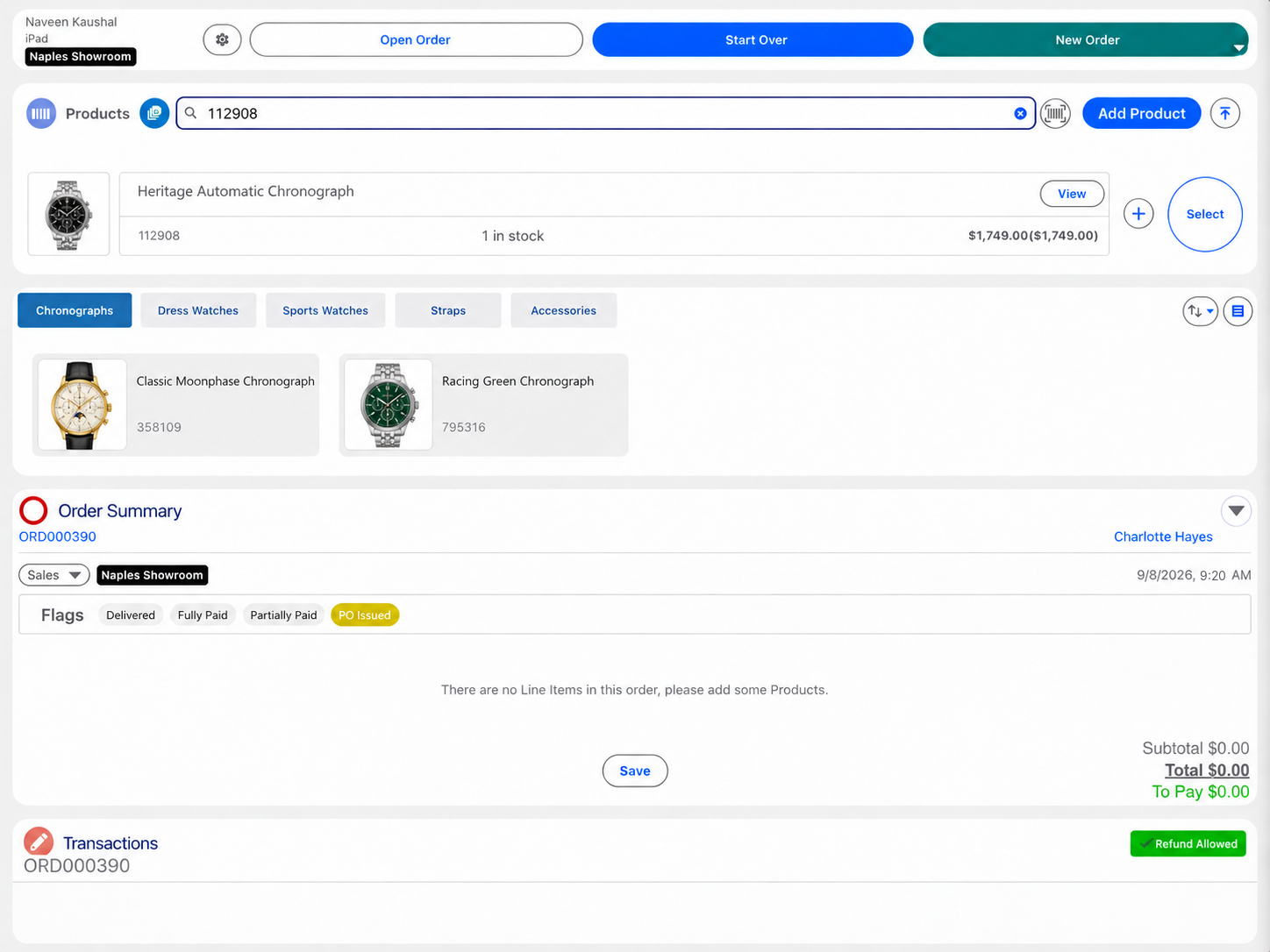Switch to the Chronographs category tab
The height and width of the screenshot is (952, 1270).
tap(75, 310)
